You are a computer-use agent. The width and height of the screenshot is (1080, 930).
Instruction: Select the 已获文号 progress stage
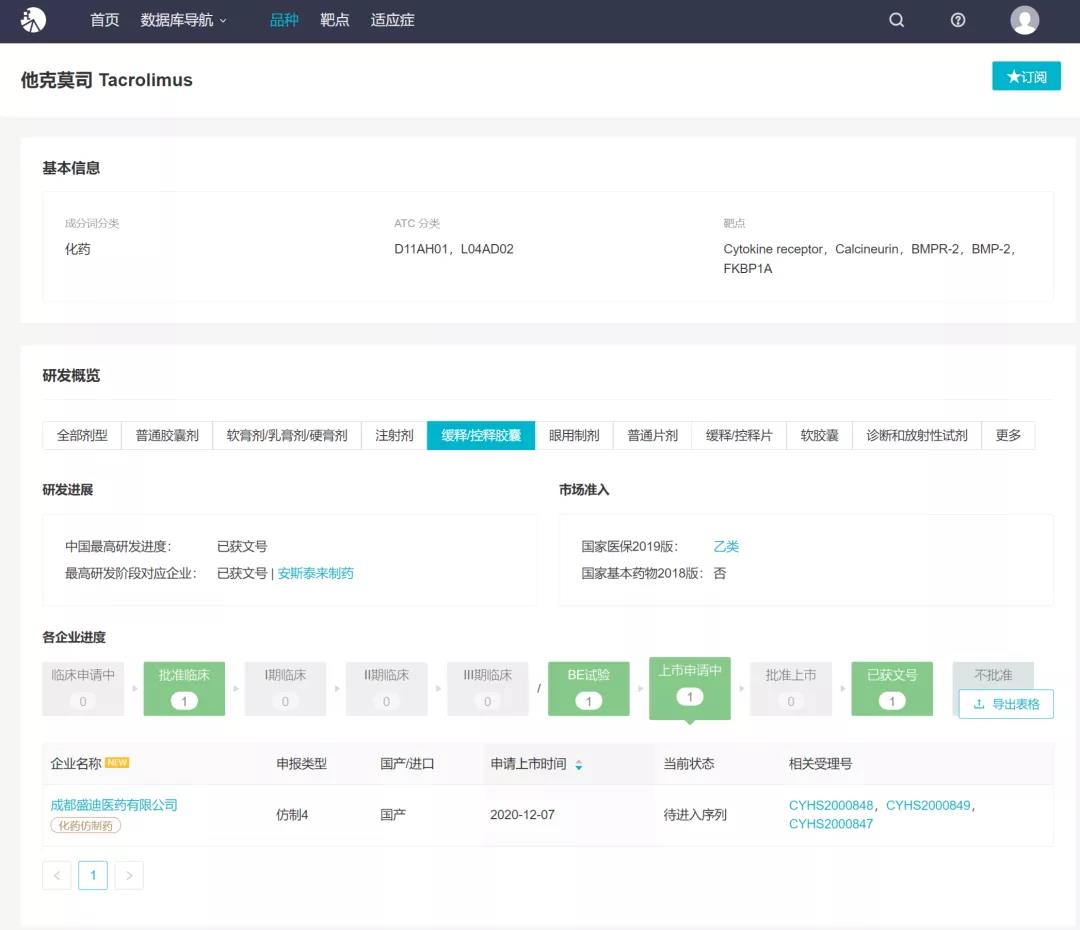coord(891,688)
